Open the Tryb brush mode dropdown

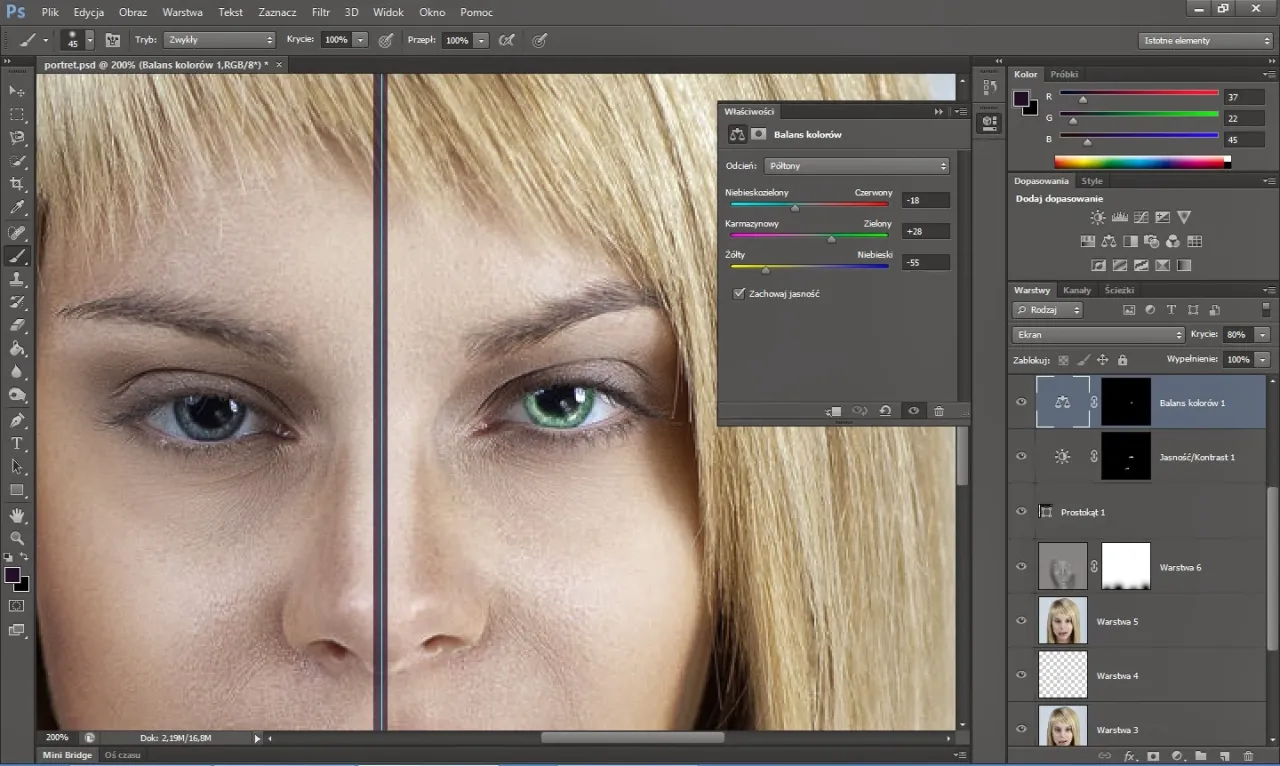(x=220, y=40)
